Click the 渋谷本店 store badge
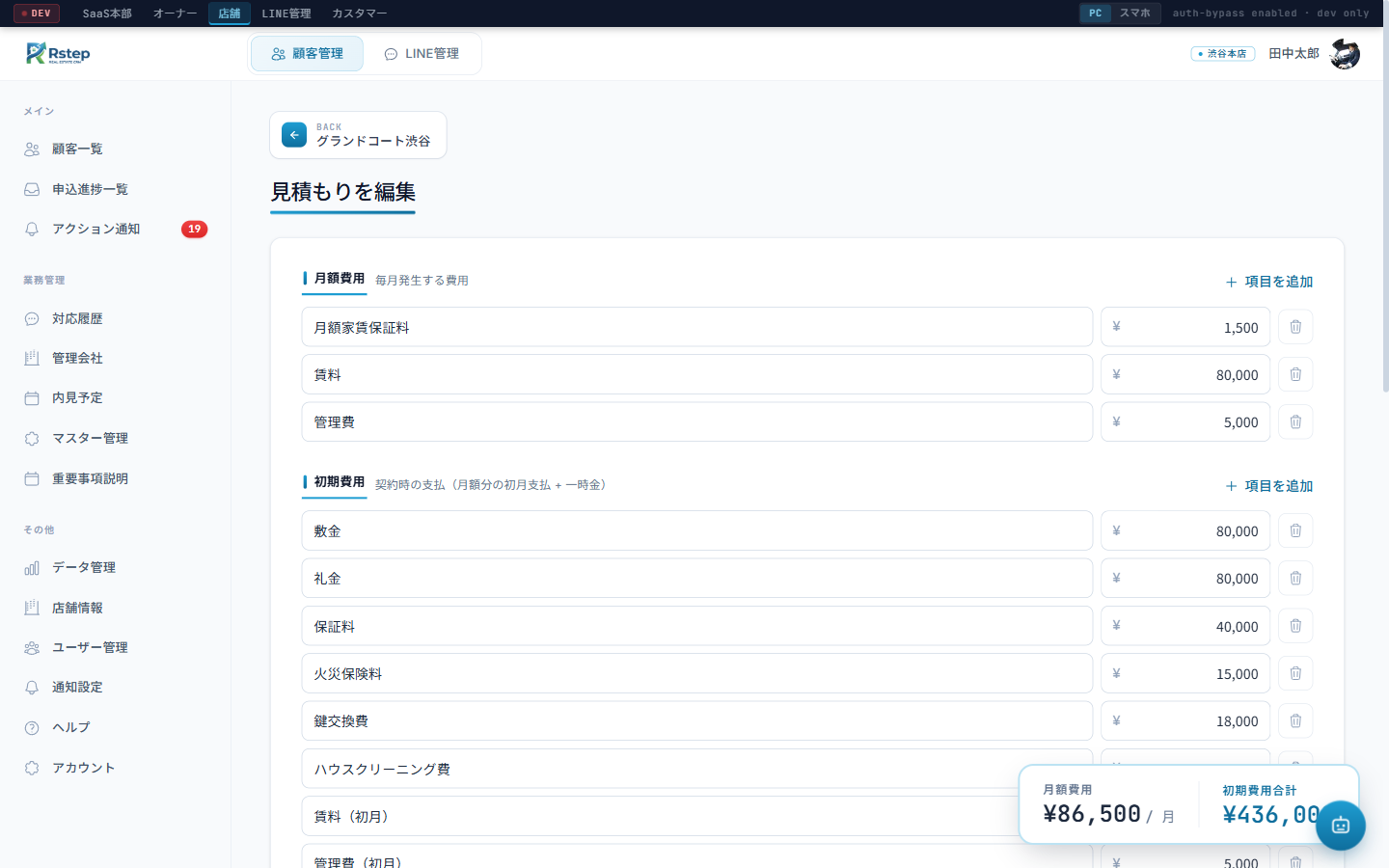This screenshot has height=868, width=1389. pos(1223,54)
